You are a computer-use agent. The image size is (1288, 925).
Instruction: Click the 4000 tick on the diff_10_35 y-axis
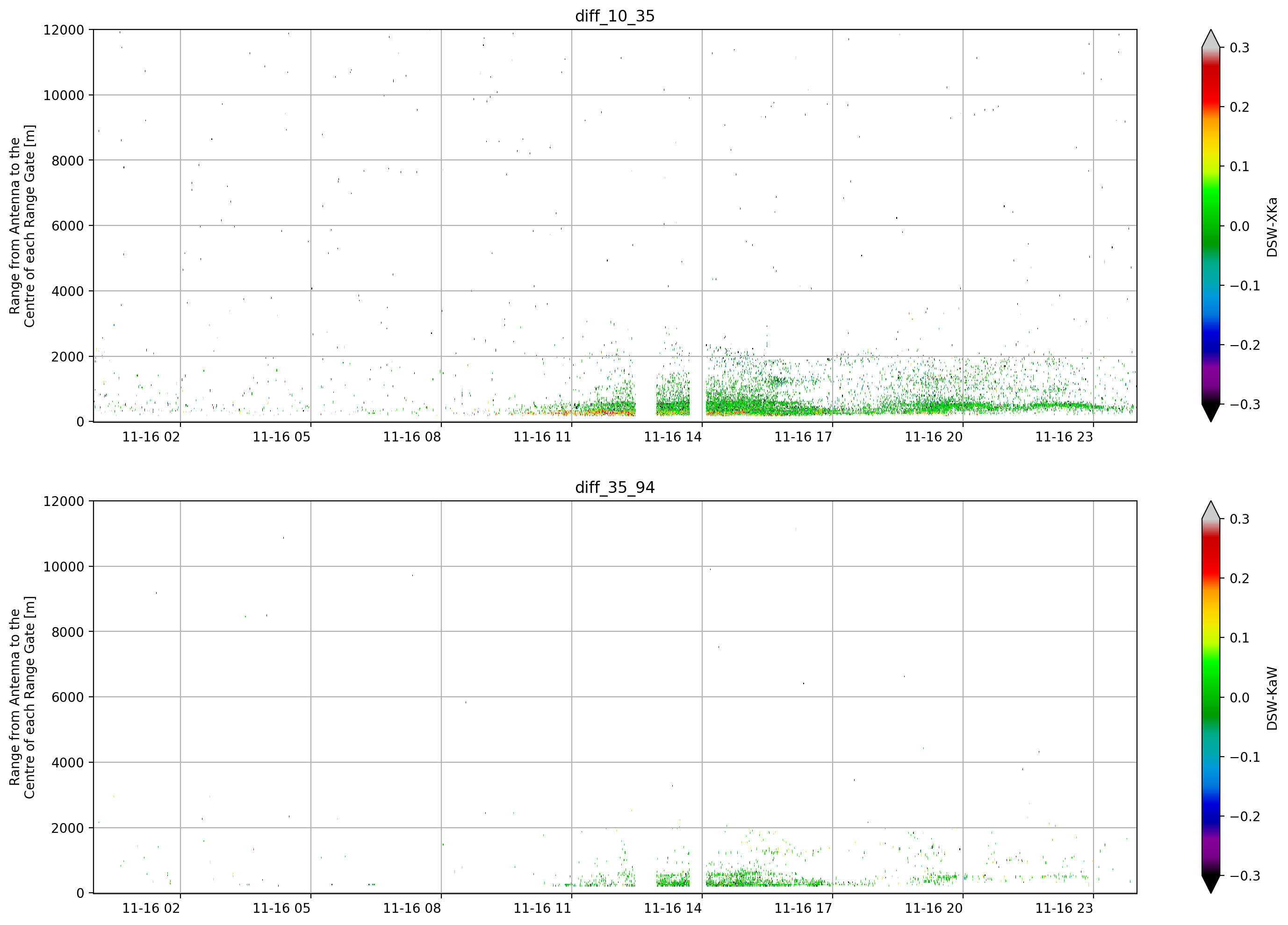[68, 291]
